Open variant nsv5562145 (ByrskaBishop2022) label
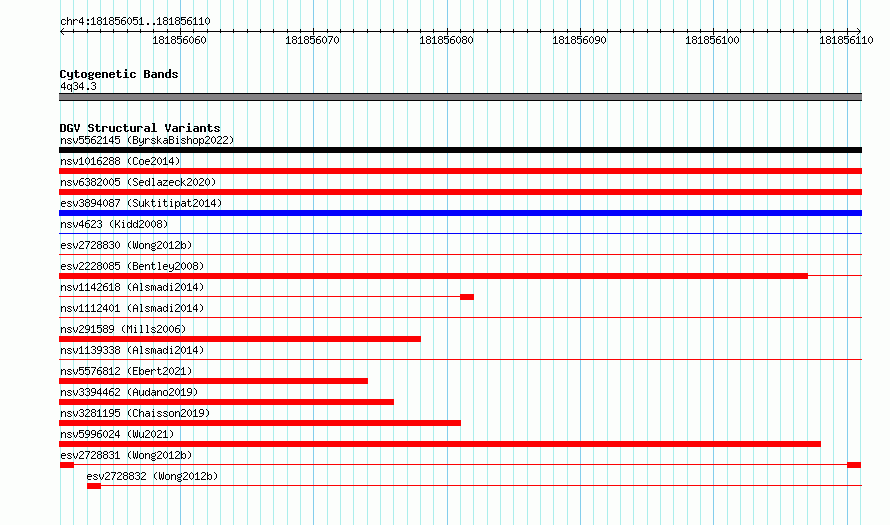890x525 pixels. tap(147, 140)
